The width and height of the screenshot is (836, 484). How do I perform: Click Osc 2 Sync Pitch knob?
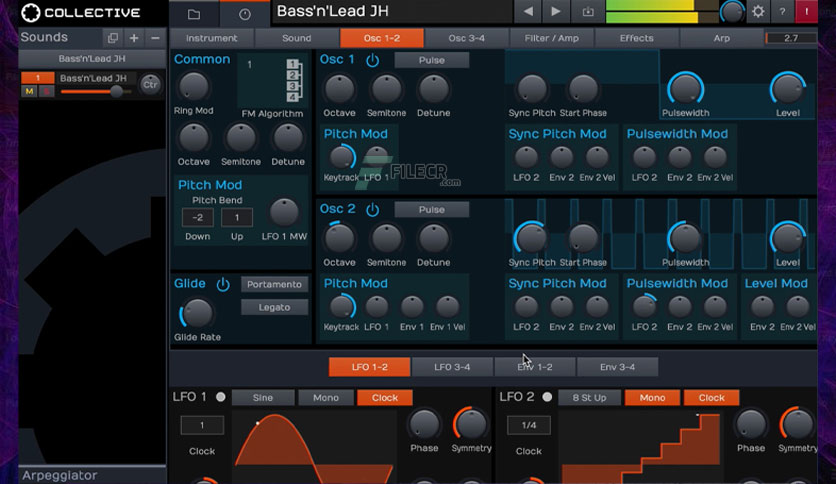point(531,238)
